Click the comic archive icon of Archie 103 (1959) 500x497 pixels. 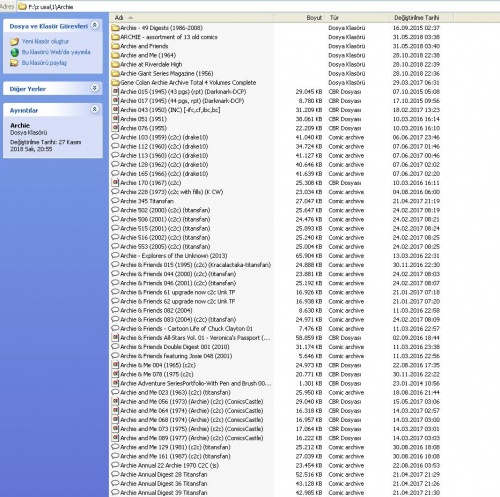point(115,137)
